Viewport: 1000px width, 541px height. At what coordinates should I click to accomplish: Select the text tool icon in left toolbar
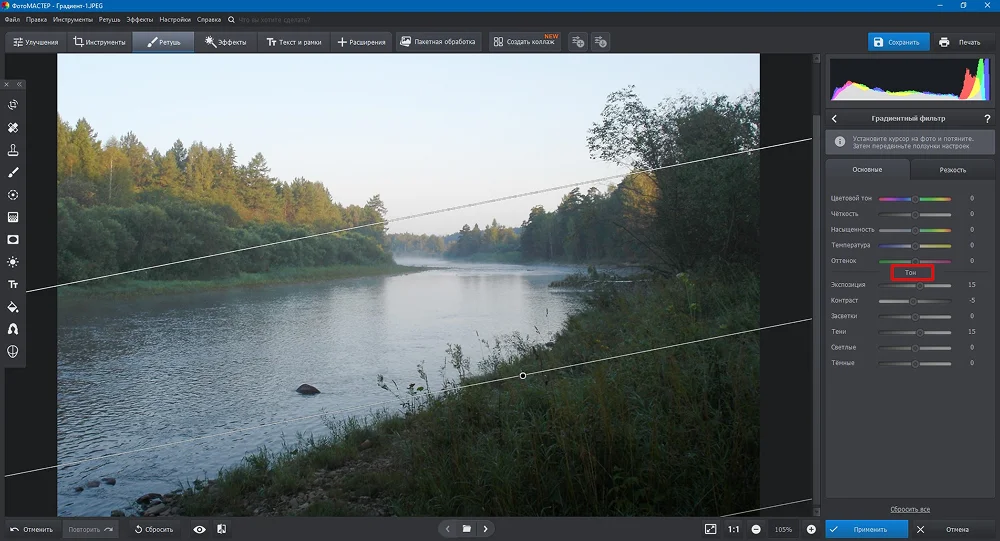13,285
